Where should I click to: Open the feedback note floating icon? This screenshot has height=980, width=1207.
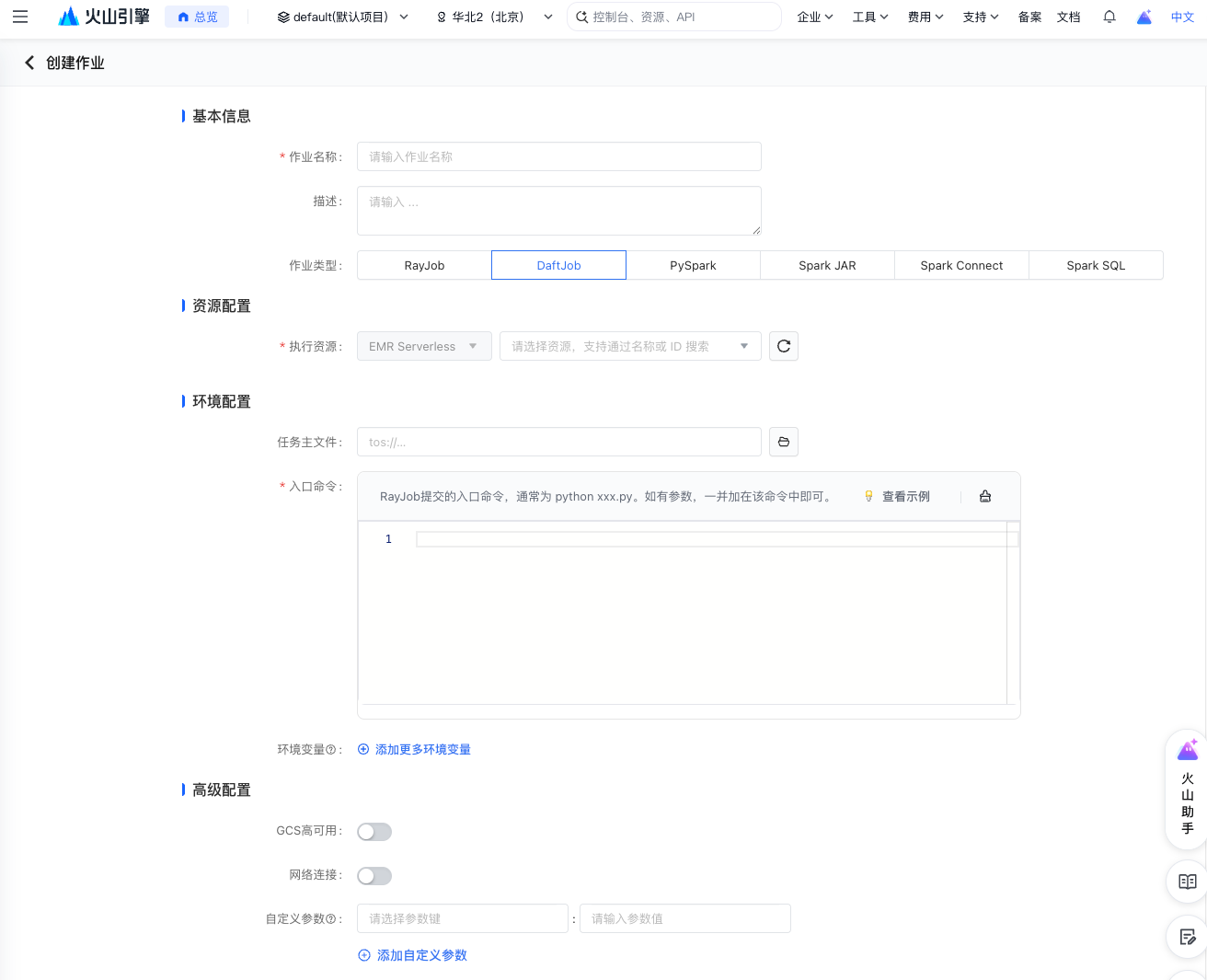(1188, 937)
